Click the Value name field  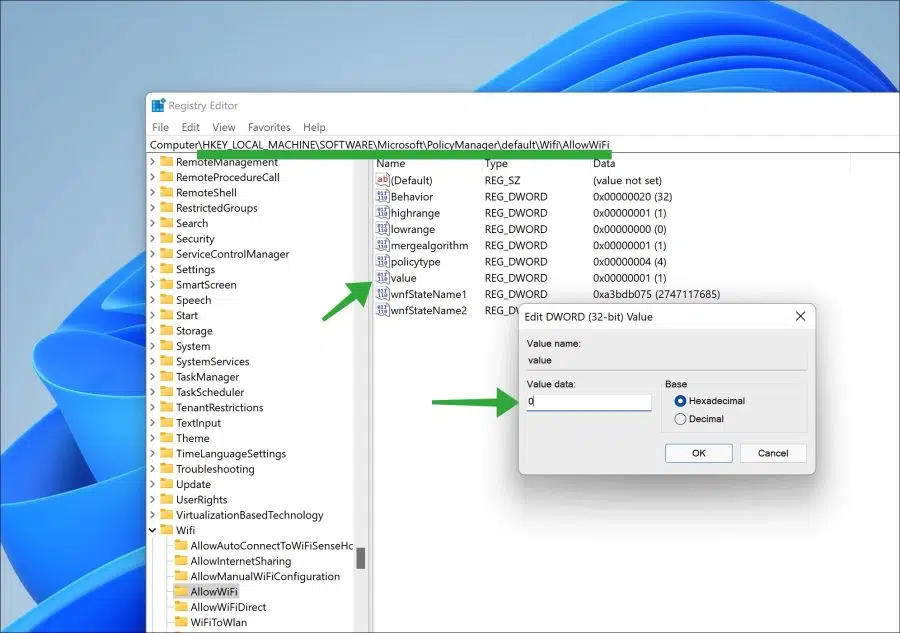pos(666,360)
